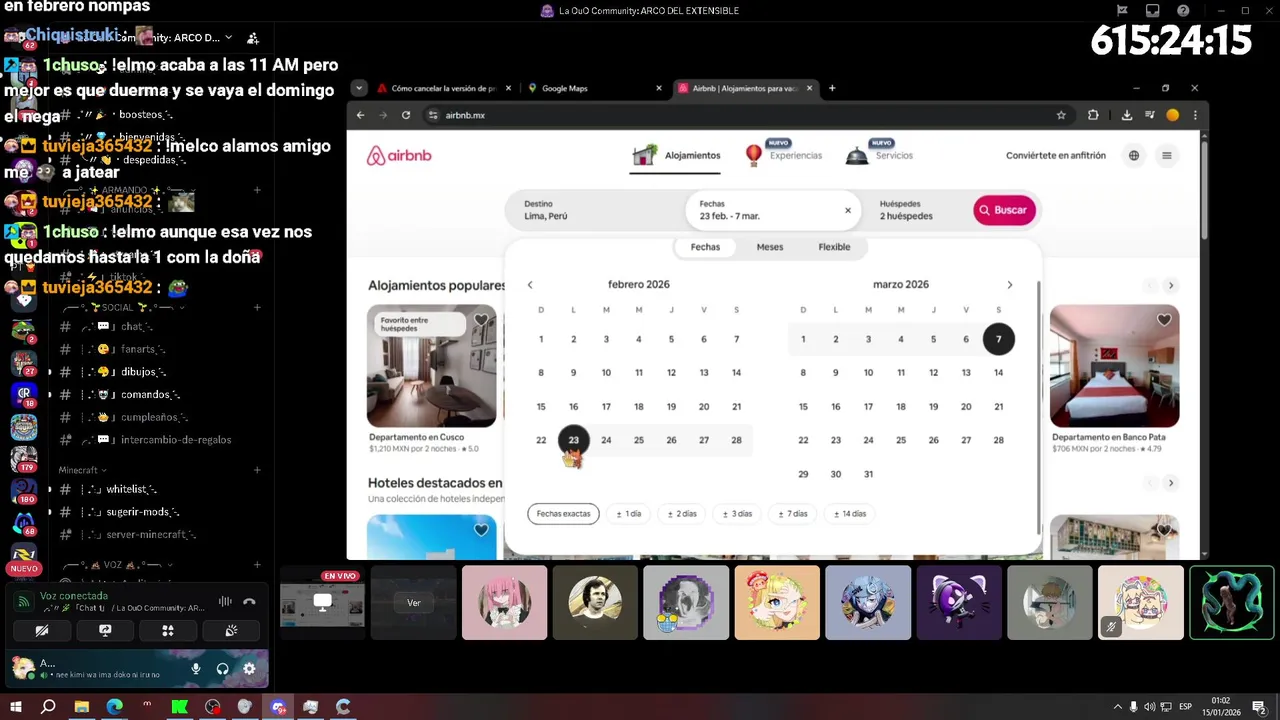
Task: Select ± 3 días flexibility chip
Action: point(738,513)
